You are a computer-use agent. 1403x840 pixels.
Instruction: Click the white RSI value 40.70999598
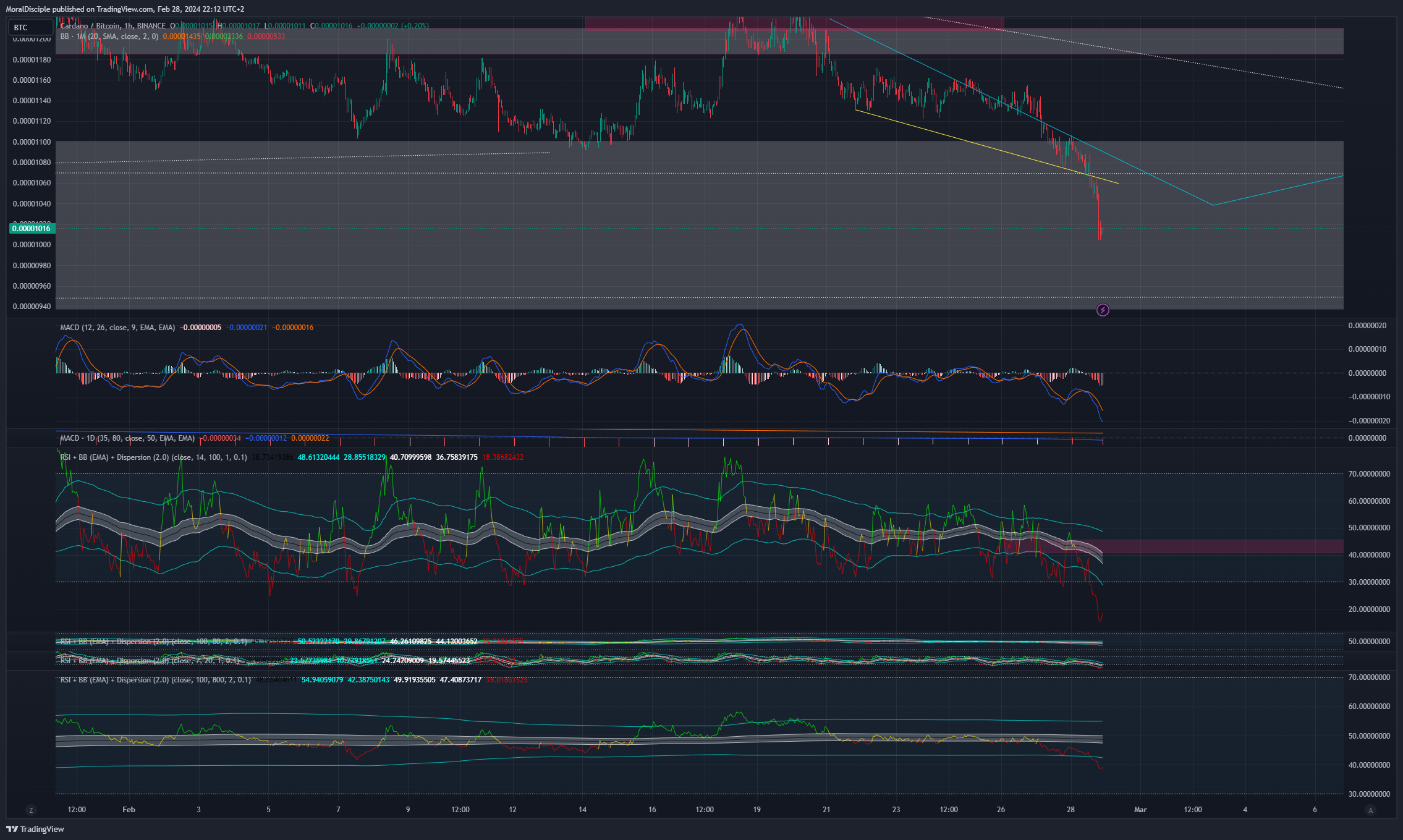[411, 457]
